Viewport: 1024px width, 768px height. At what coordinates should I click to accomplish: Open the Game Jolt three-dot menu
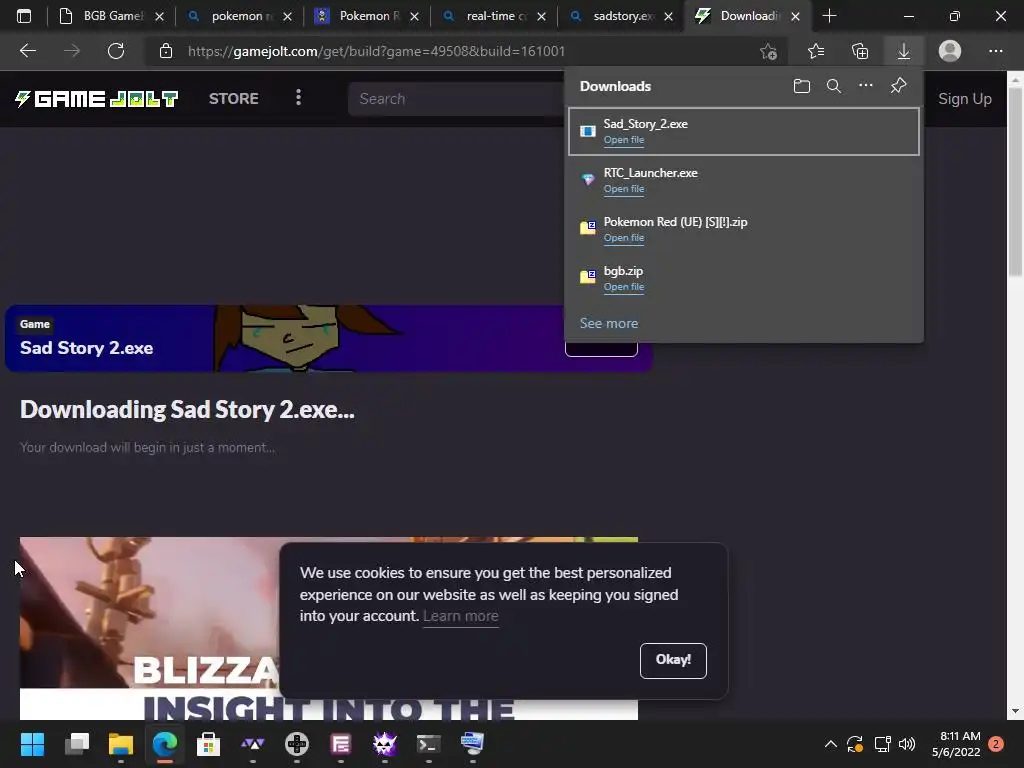pos(298,98)
